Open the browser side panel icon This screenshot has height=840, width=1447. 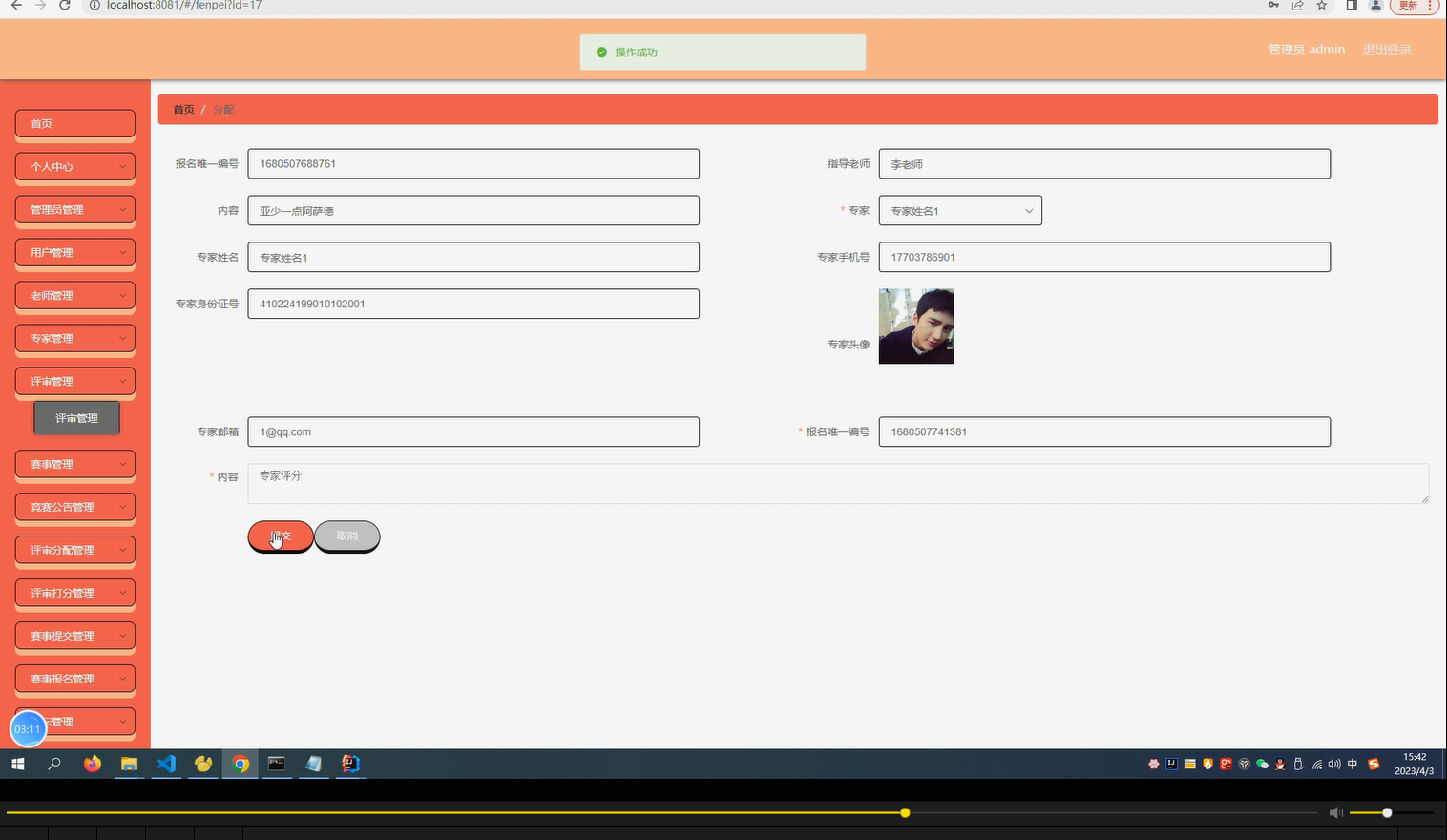click(1352, 6)
